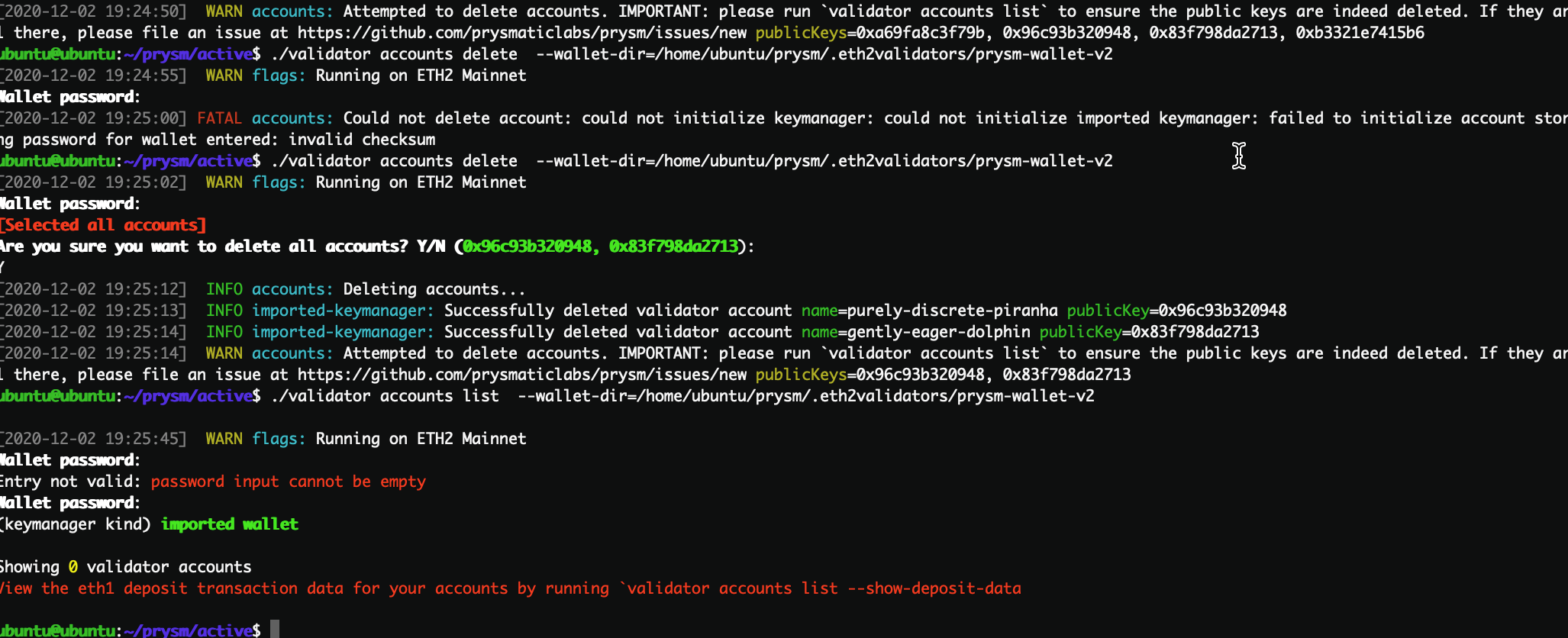Viewport: 1568px width, 638px height.
Task: Click "Showing 0 validator accounts" line
Action: [x=126, y=567]
